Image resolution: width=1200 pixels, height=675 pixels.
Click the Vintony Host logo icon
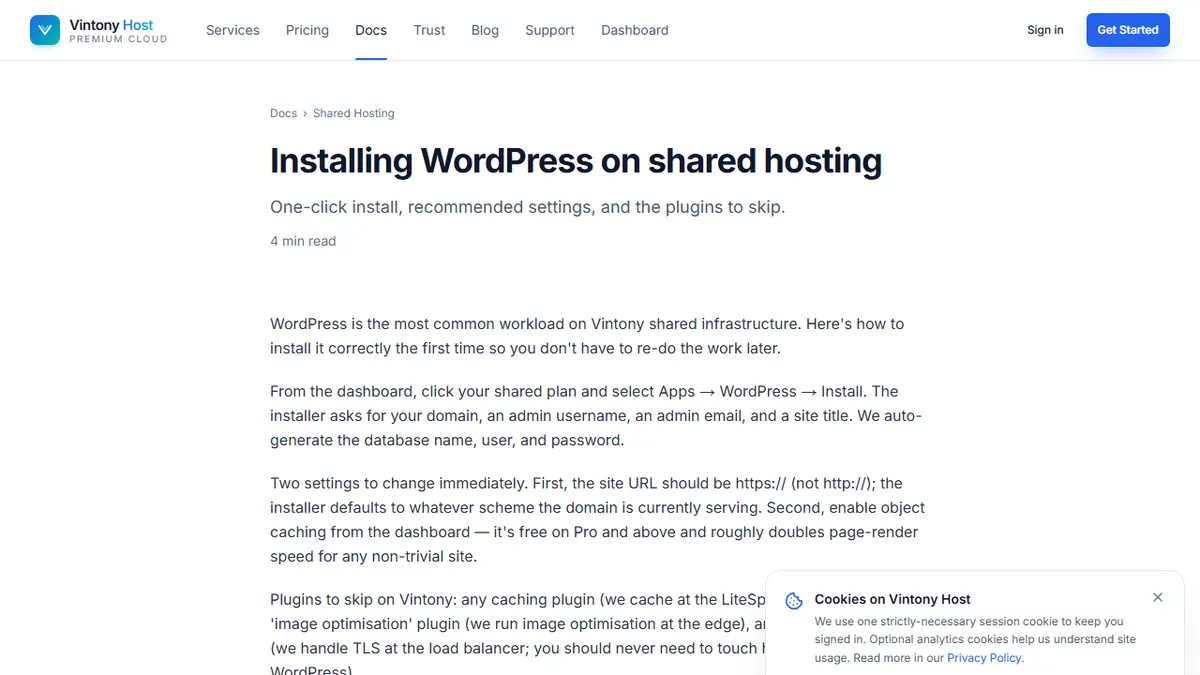[45, 30]
